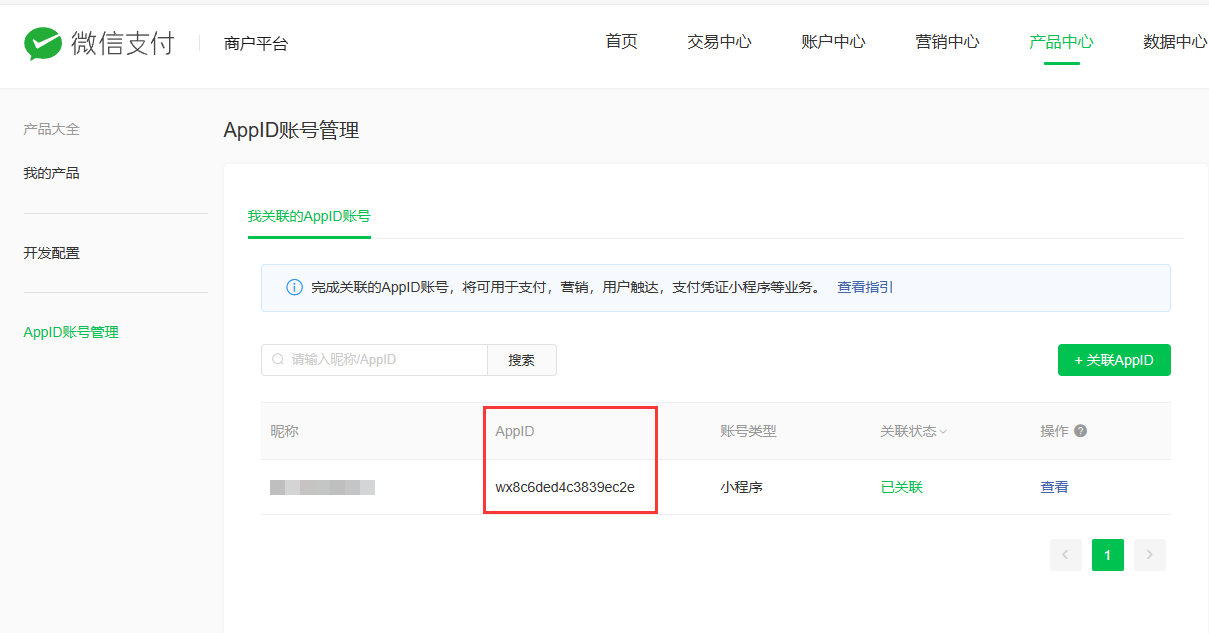Click the AppID value wx8c6ded4c3839ec2e
Screen dimensions: 1209x633
coord(565,487)
